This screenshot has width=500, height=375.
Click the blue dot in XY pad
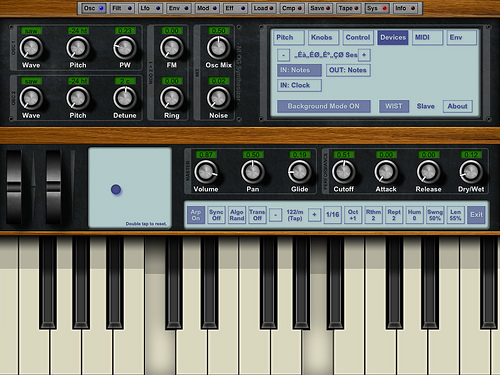coord(116,189)
